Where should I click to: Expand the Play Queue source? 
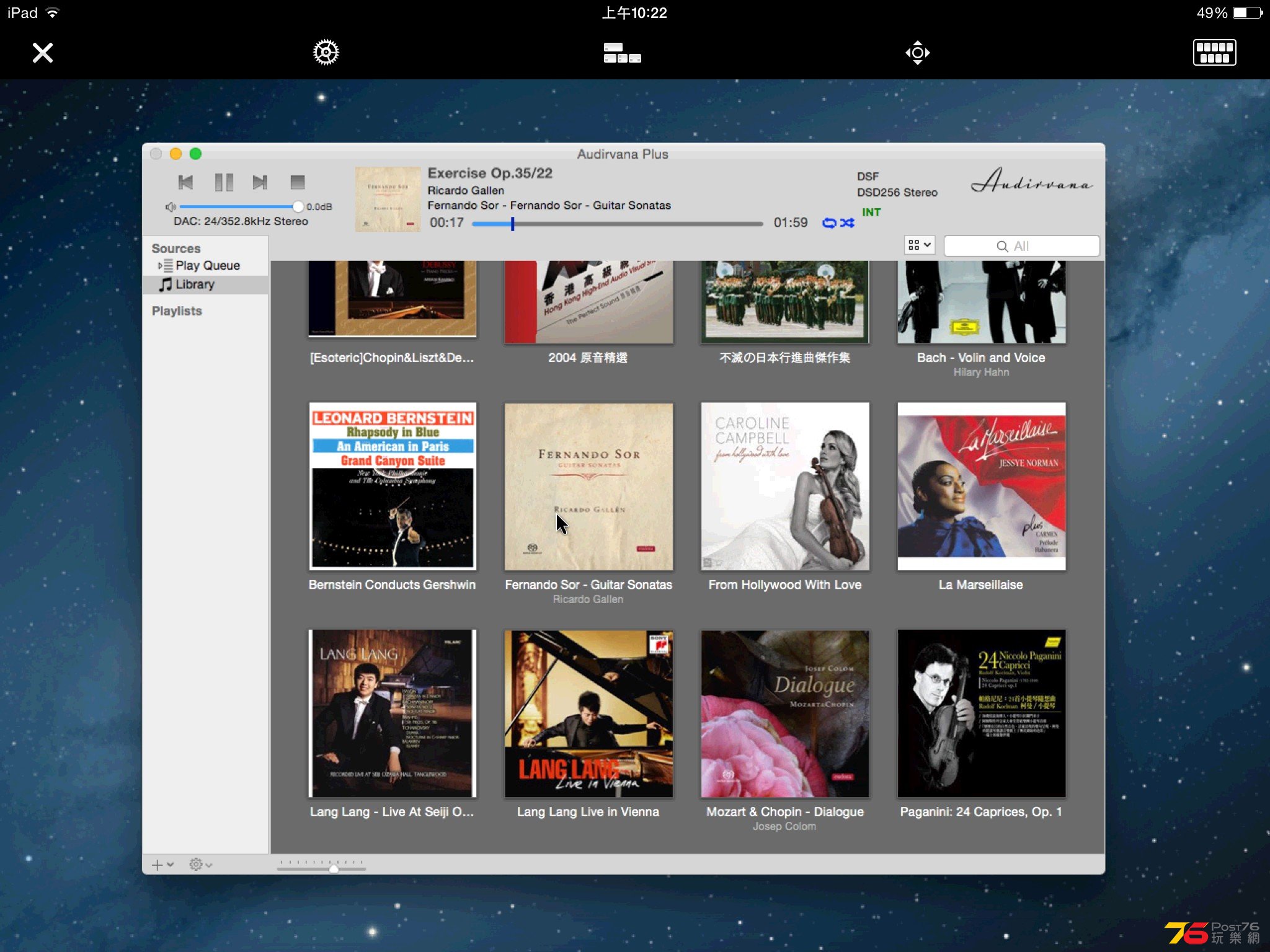(160, 265)
